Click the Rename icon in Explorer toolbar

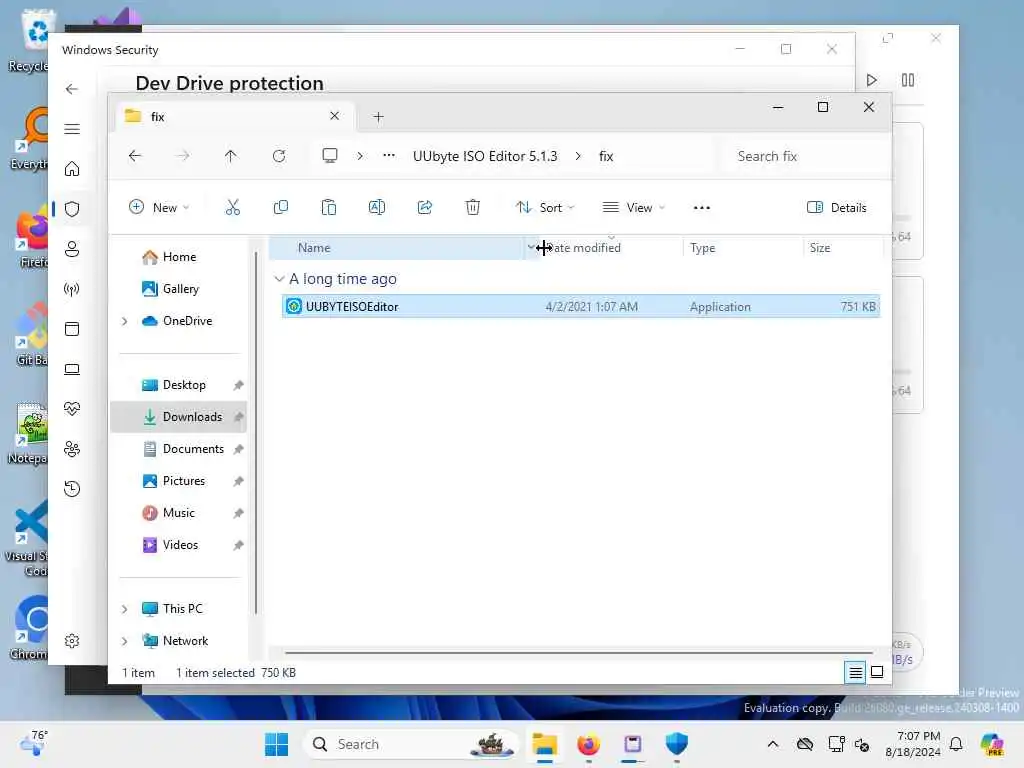click(377, 208)
